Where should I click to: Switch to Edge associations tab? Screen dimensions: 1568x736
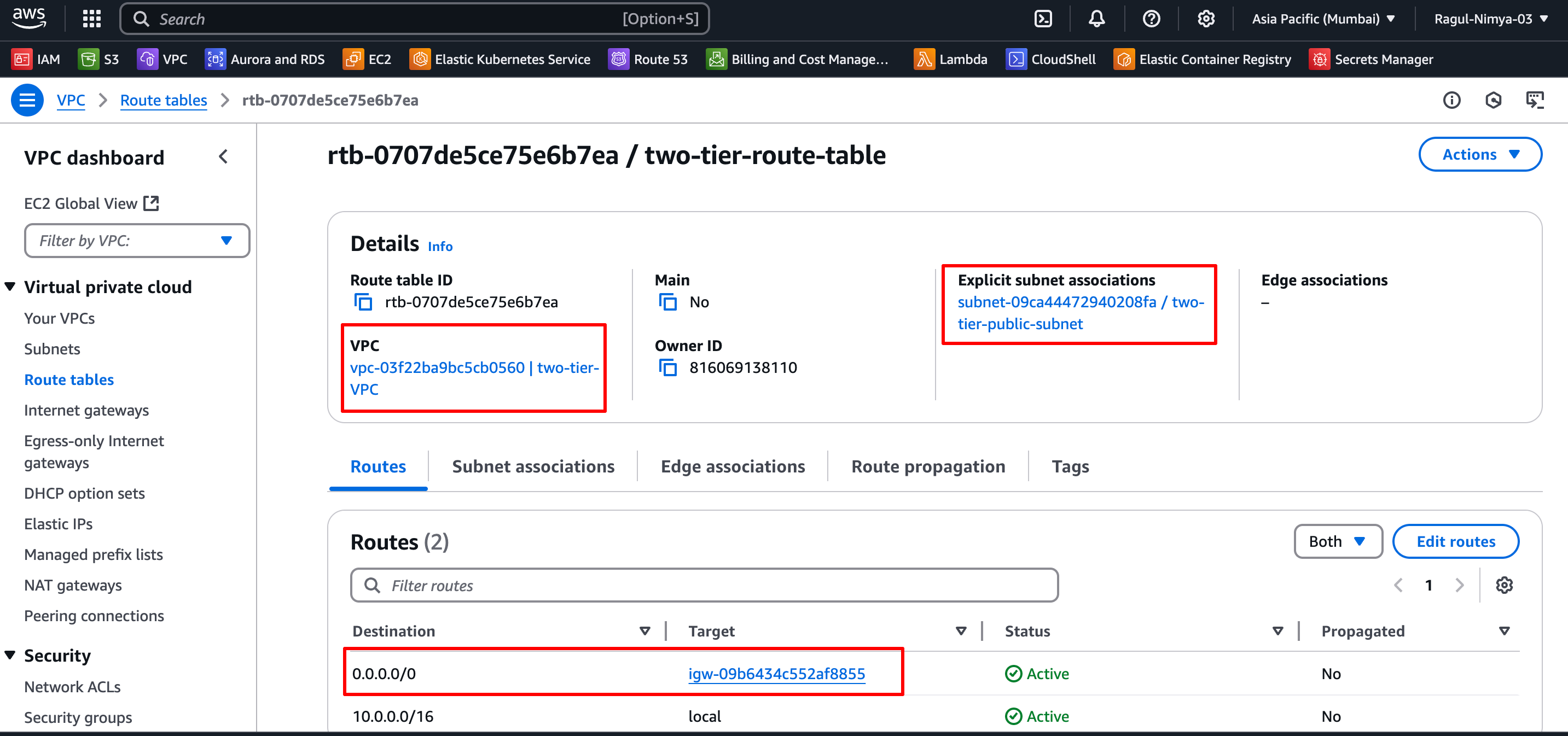[732, 466]
